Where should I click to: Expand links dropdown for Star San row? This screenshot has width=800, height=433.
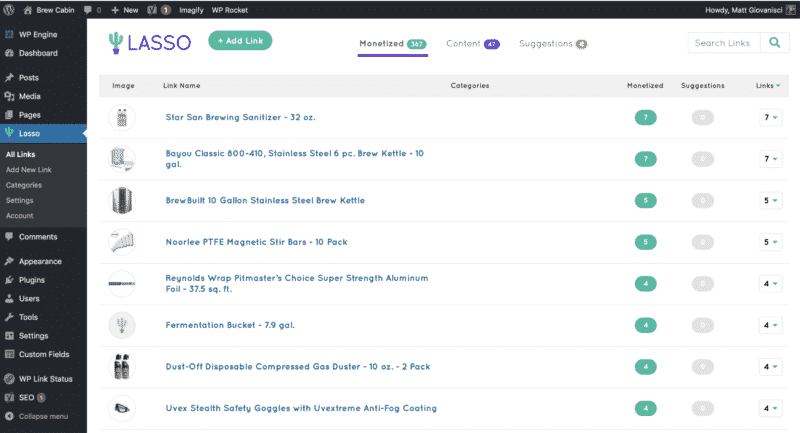click(770, 117)
